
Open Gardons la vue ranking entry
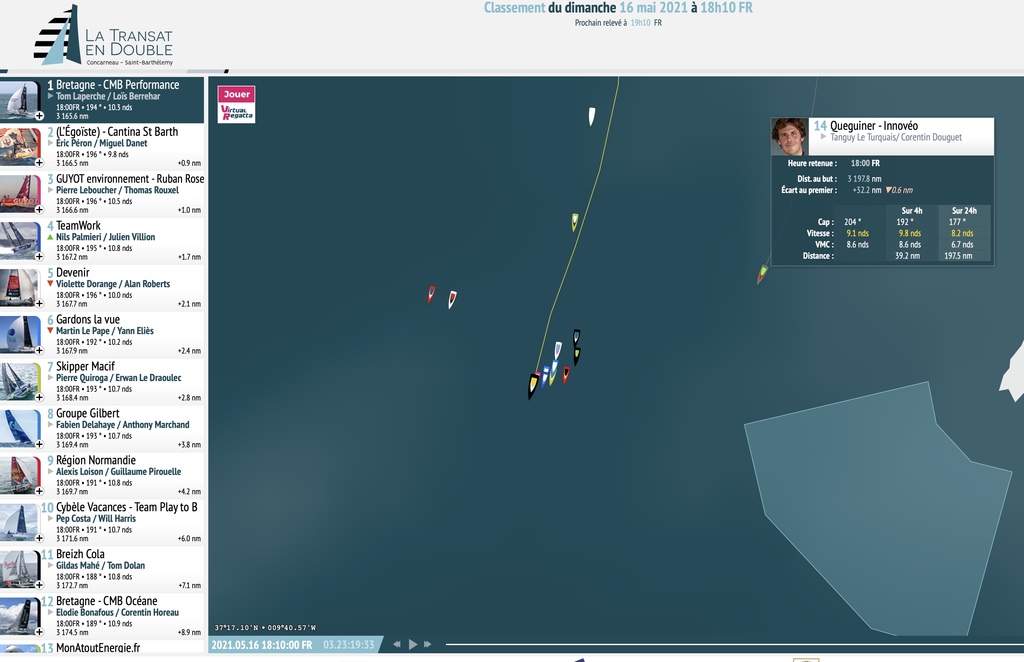tap(102, 334)
